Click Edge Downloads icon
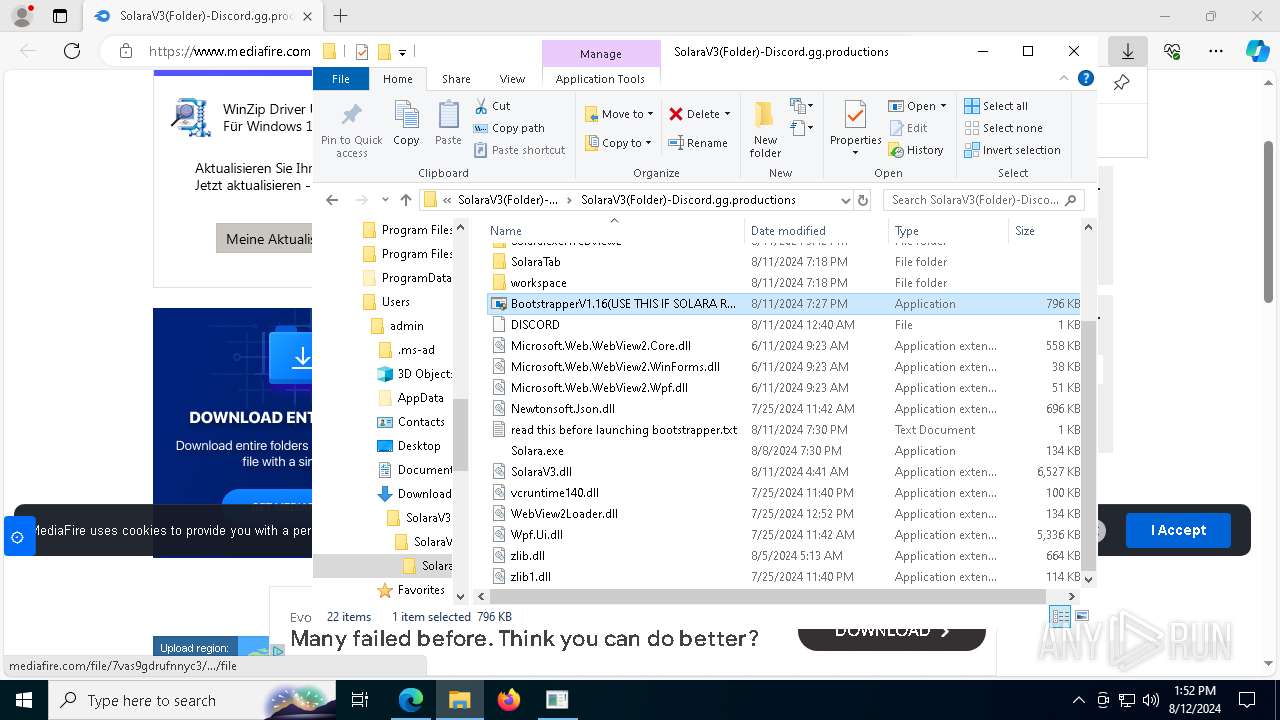This screenshot has width=1280, height=720. pos(1127,51)
